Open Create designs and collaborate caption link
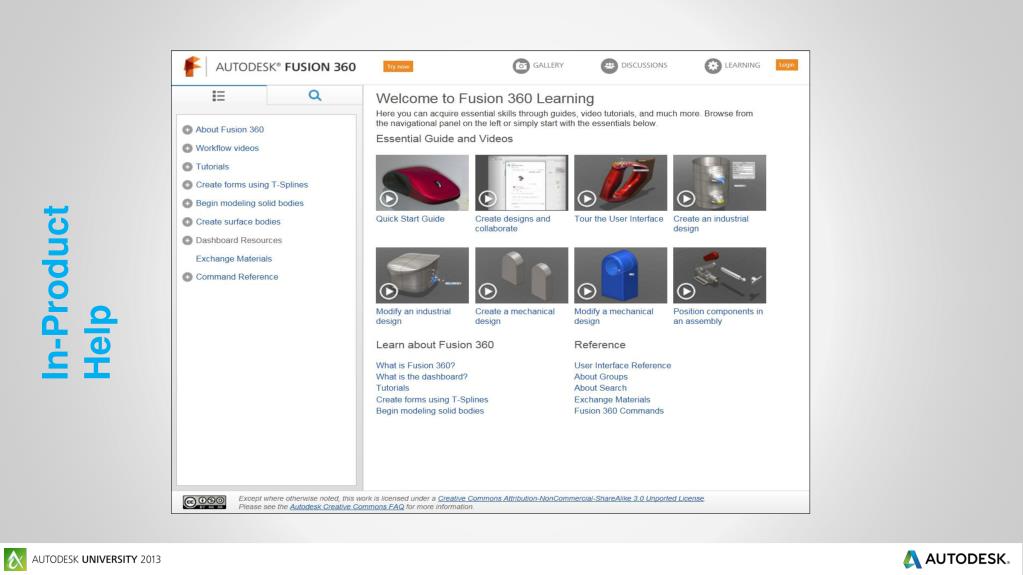The height and width of the screenshot is (575, 1023). point(513,224)
